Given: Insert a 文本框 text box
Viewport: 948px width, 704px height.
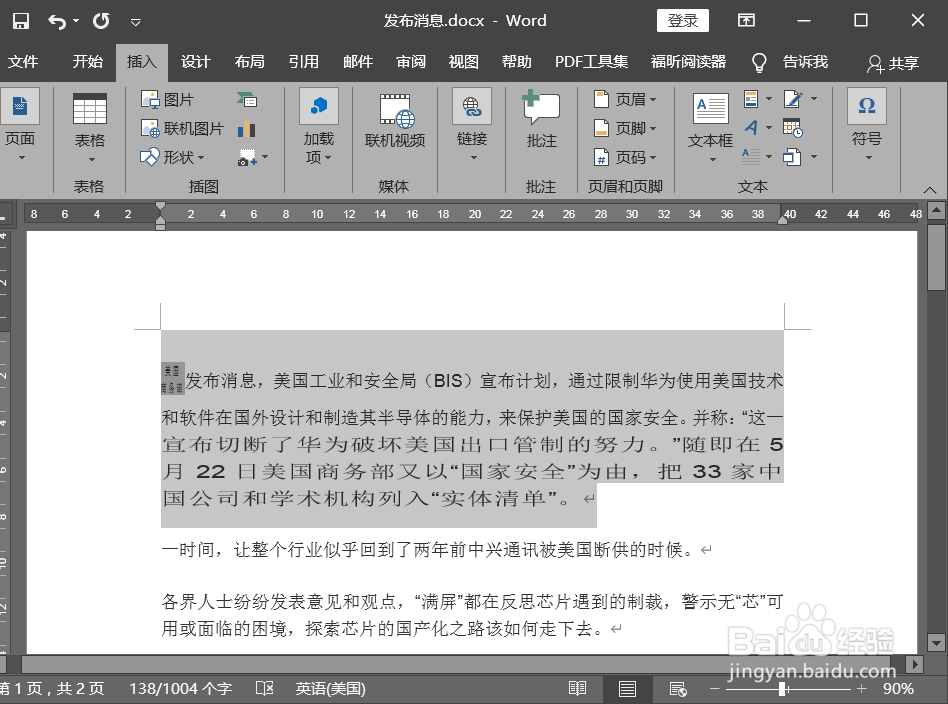Looking at the screenshot, I should [710, 128].
